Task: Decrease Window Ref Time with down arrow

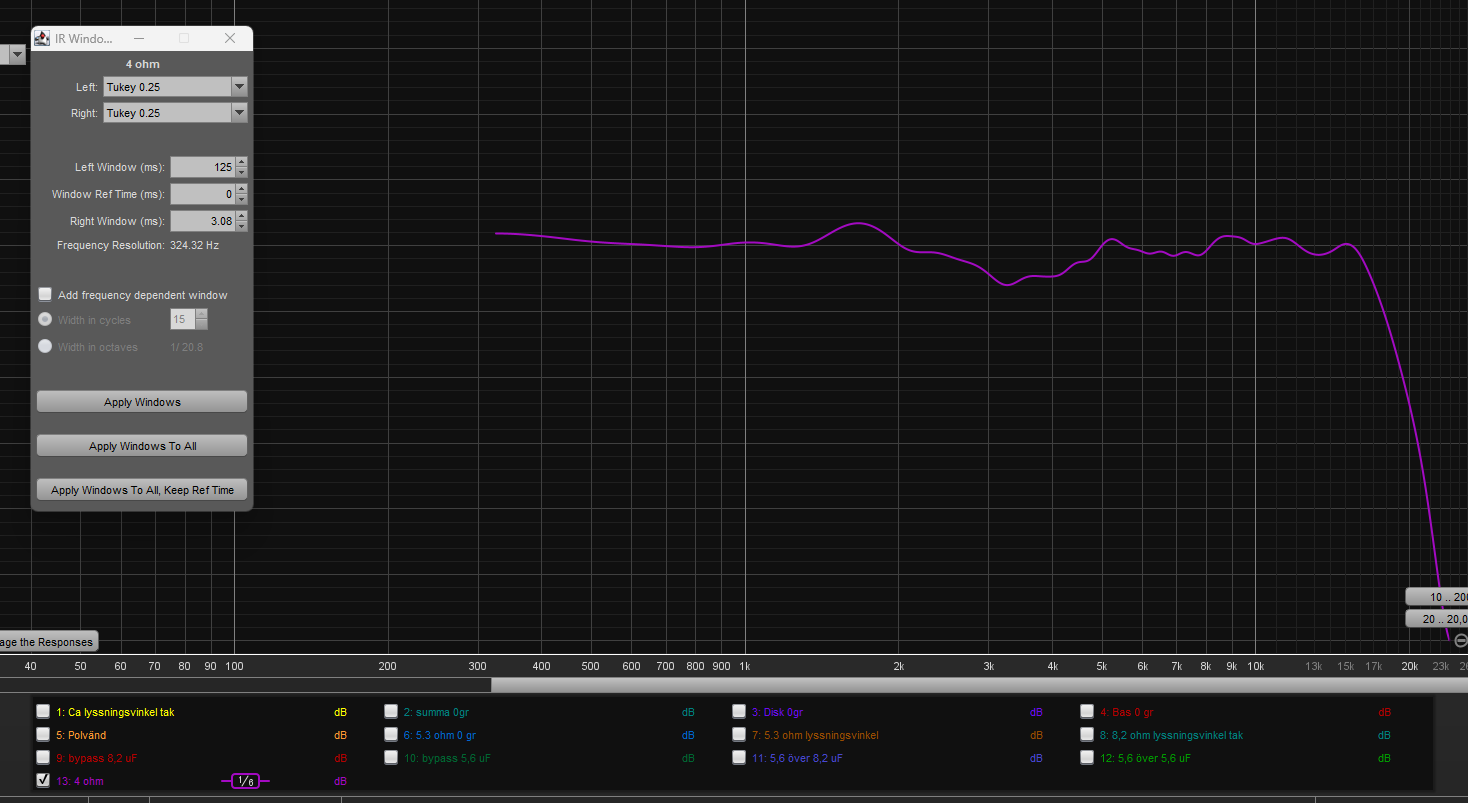Action: pos(241,199)
